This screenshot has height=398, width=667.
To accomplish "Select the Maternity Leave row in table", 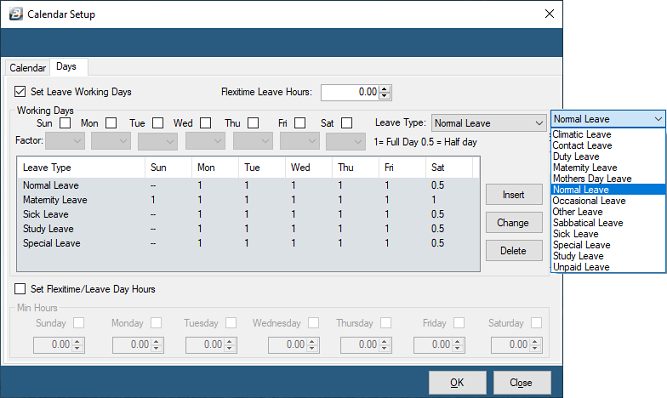I will [248, 200].
